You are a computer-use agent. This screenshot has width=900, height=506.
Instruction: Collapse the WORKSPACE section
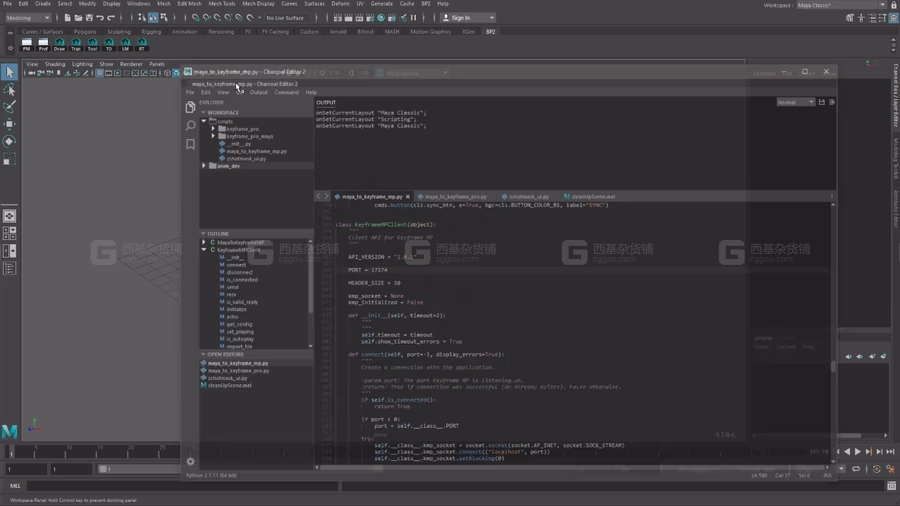pos(203,112)
